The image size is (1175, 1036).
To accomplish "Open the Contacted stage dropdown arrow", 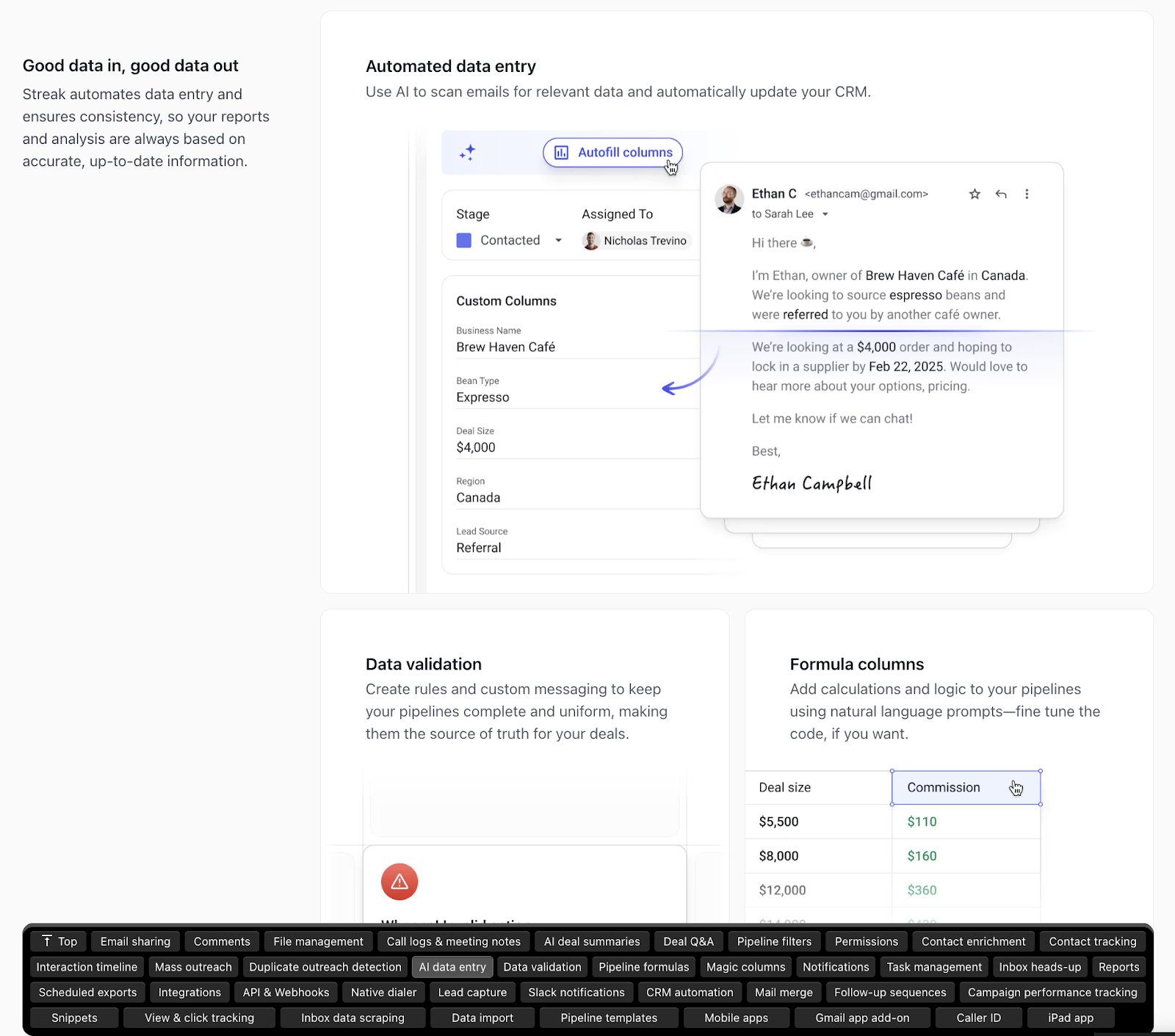I will (x=558, y=241).
